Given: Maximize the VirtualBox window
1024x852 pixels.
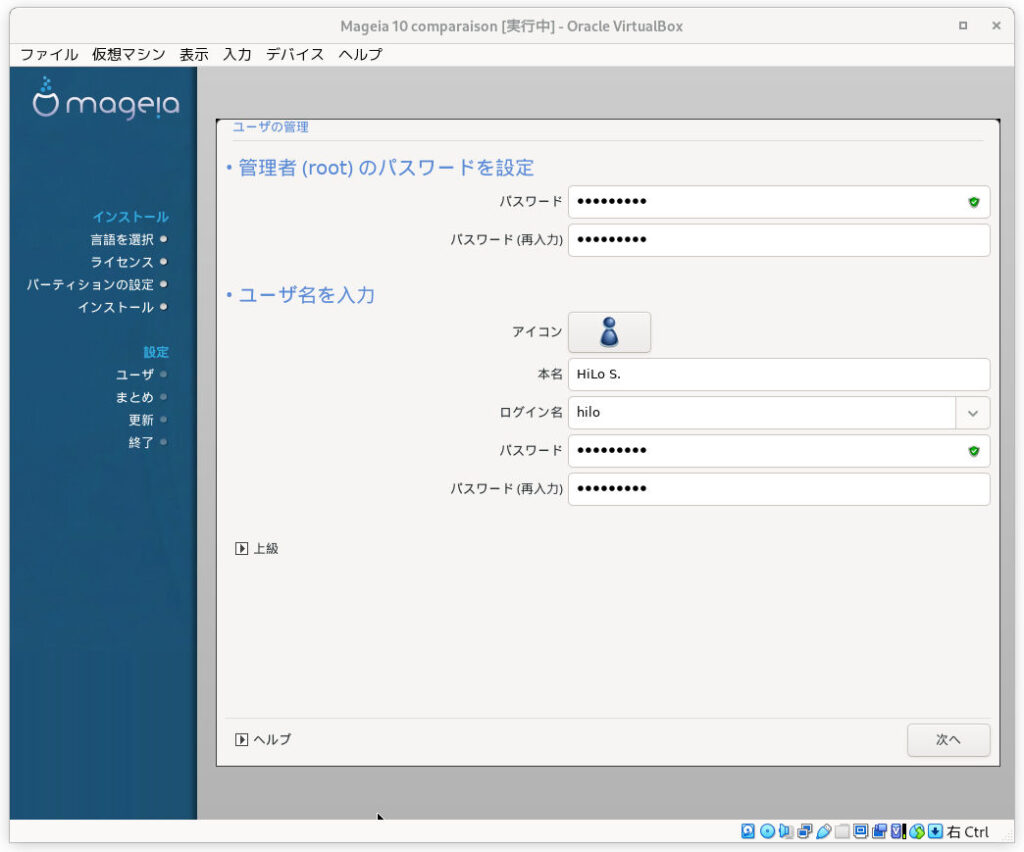Looking at the screenshot, I should click(963, 26).
